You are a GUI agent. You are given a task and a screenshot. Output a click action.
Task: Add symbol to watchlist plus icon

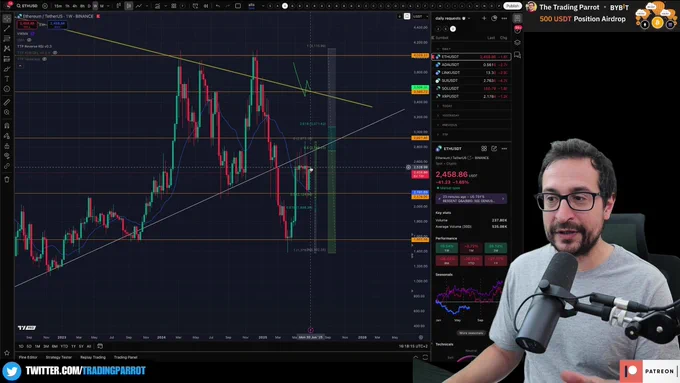[x=484, y=18]
